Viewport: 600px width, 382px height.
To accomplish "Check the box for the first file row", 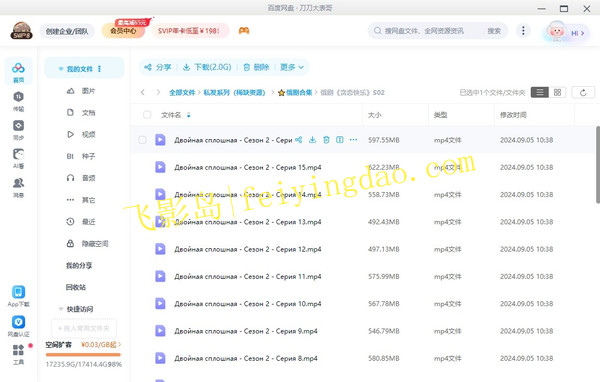I will tap(142, 140).
